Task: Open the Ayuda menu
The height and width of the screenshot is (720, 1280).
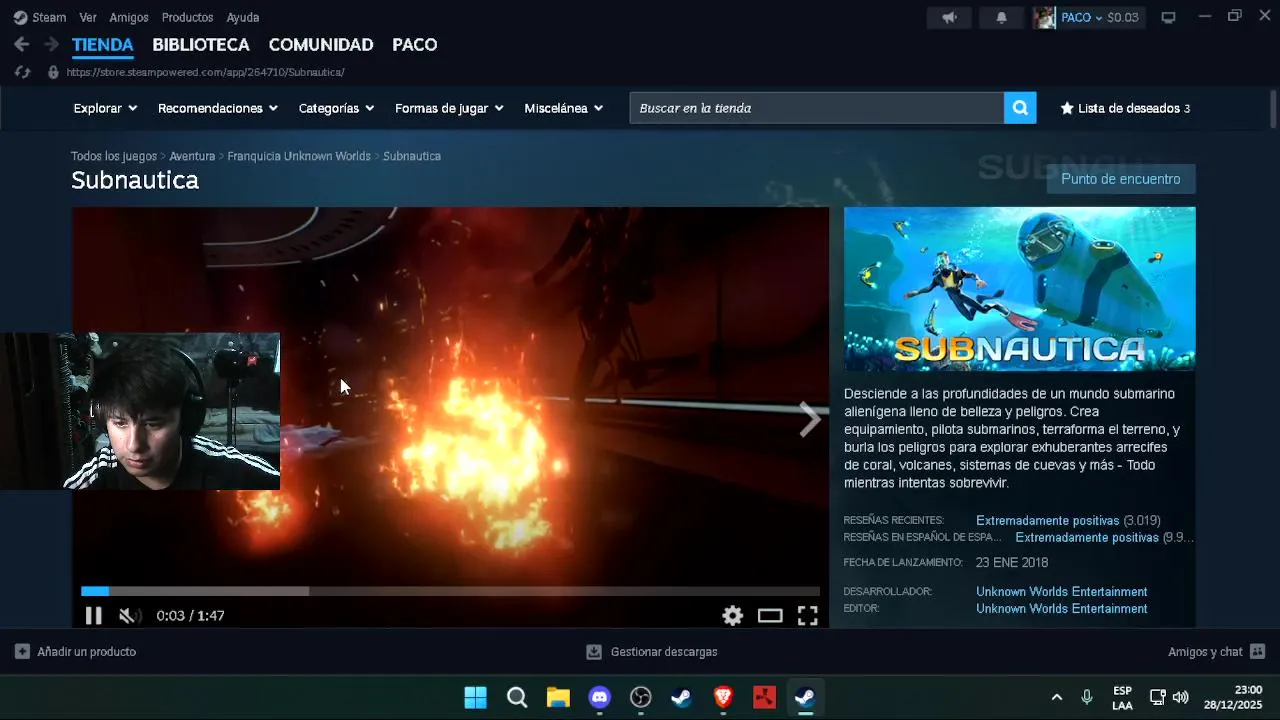Action: point(243,17)
